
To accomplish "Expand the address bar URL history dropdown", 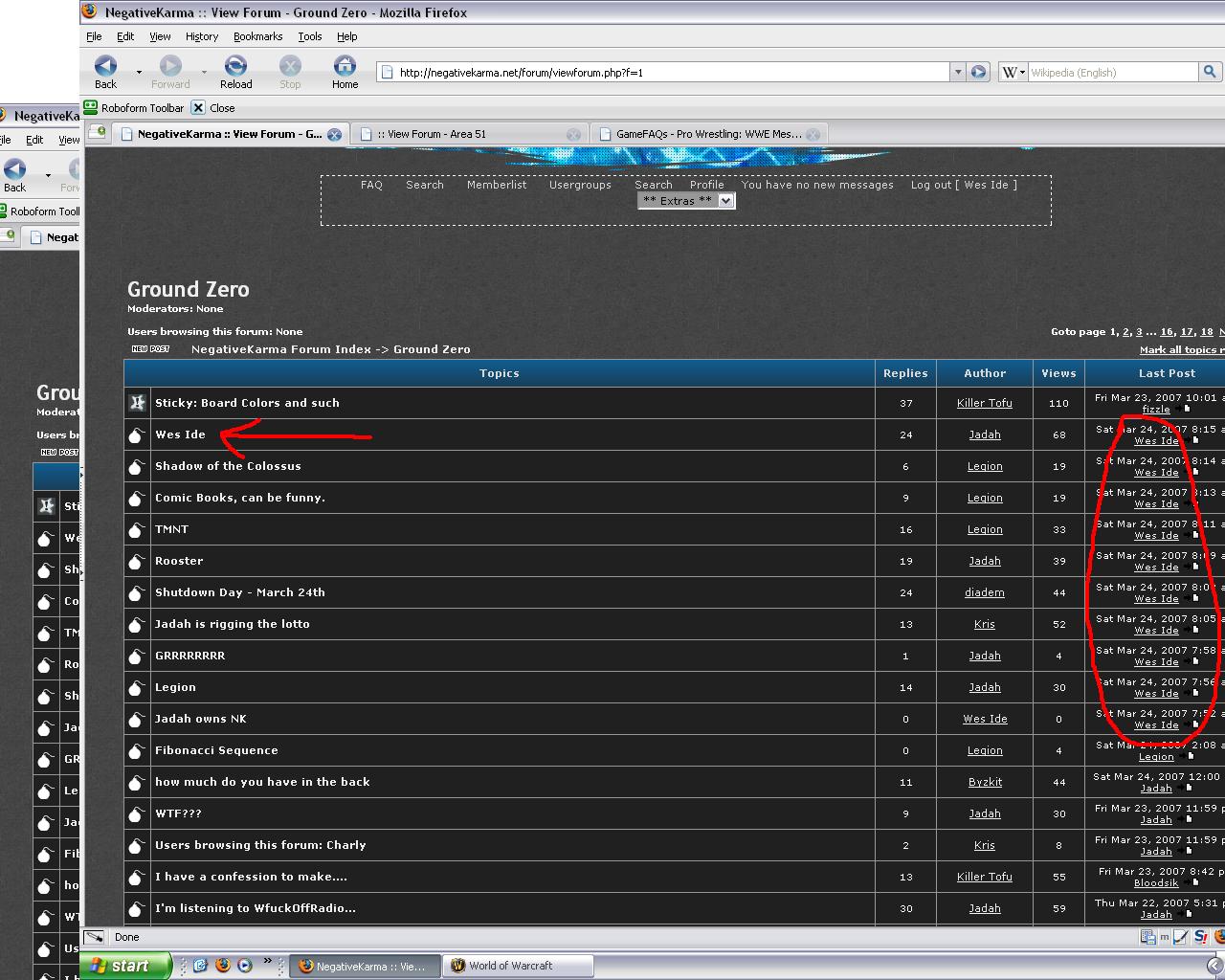I will (957, 72).
